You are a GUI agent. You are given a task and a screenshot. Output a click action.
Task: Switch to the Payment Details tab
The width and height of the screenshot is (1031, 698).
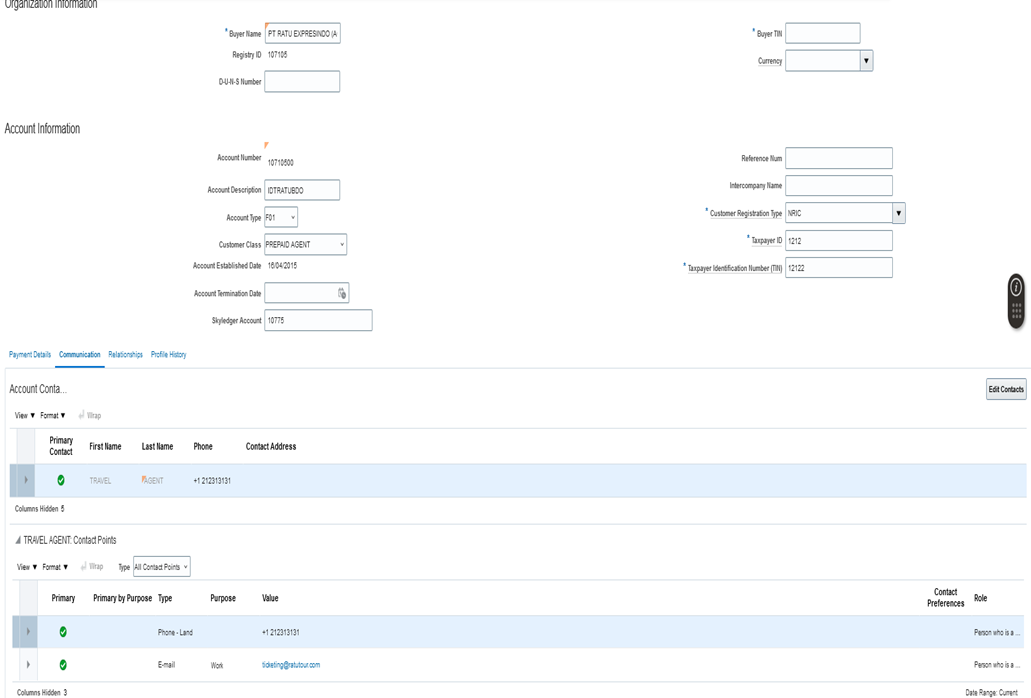point(30,354)
